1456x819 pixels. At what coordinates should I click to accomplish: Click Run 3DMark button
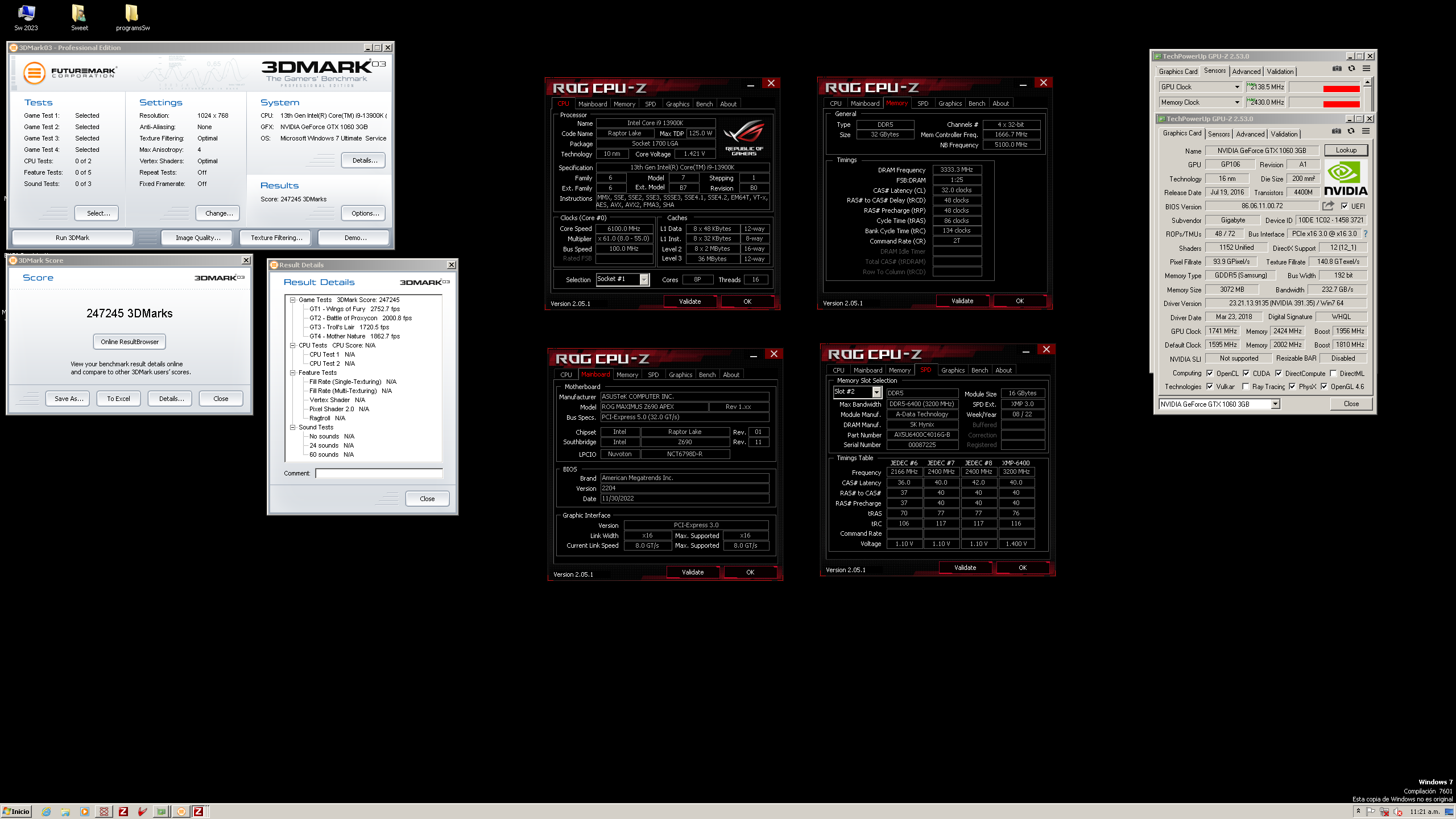pos(72,238)
